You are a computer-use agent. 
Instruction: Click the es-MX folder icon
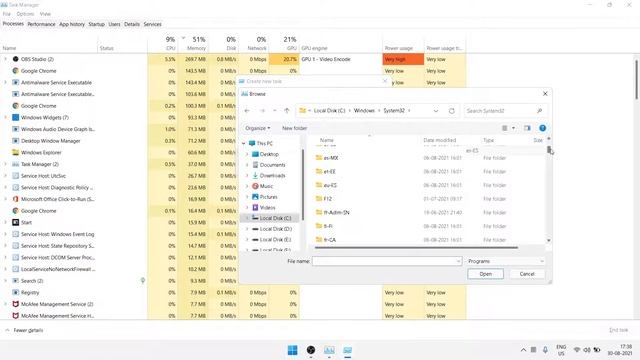pos(319,158)
